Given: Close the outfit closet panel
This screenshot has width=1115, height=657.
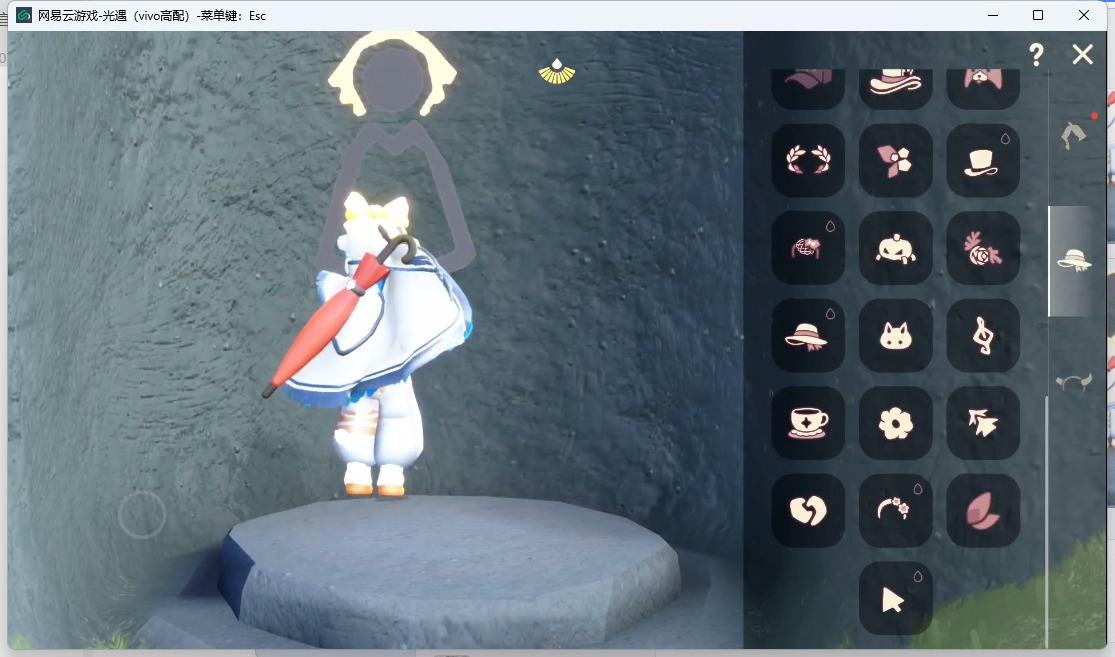Looking at the screenshot, I should coord(1082,54).
